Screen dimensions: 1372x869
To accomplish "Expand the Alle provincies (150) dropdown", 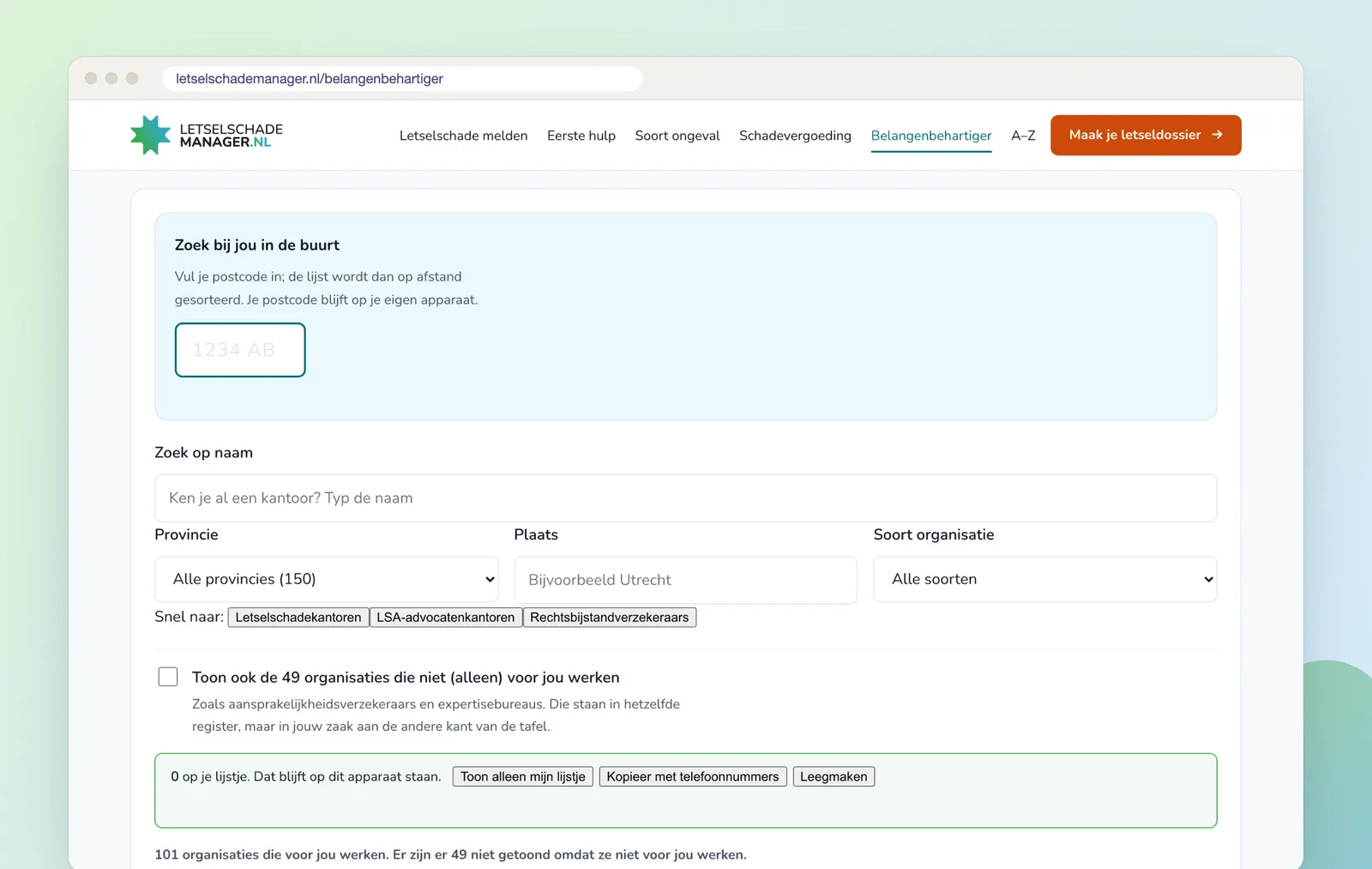I will [x=327, y=579].
